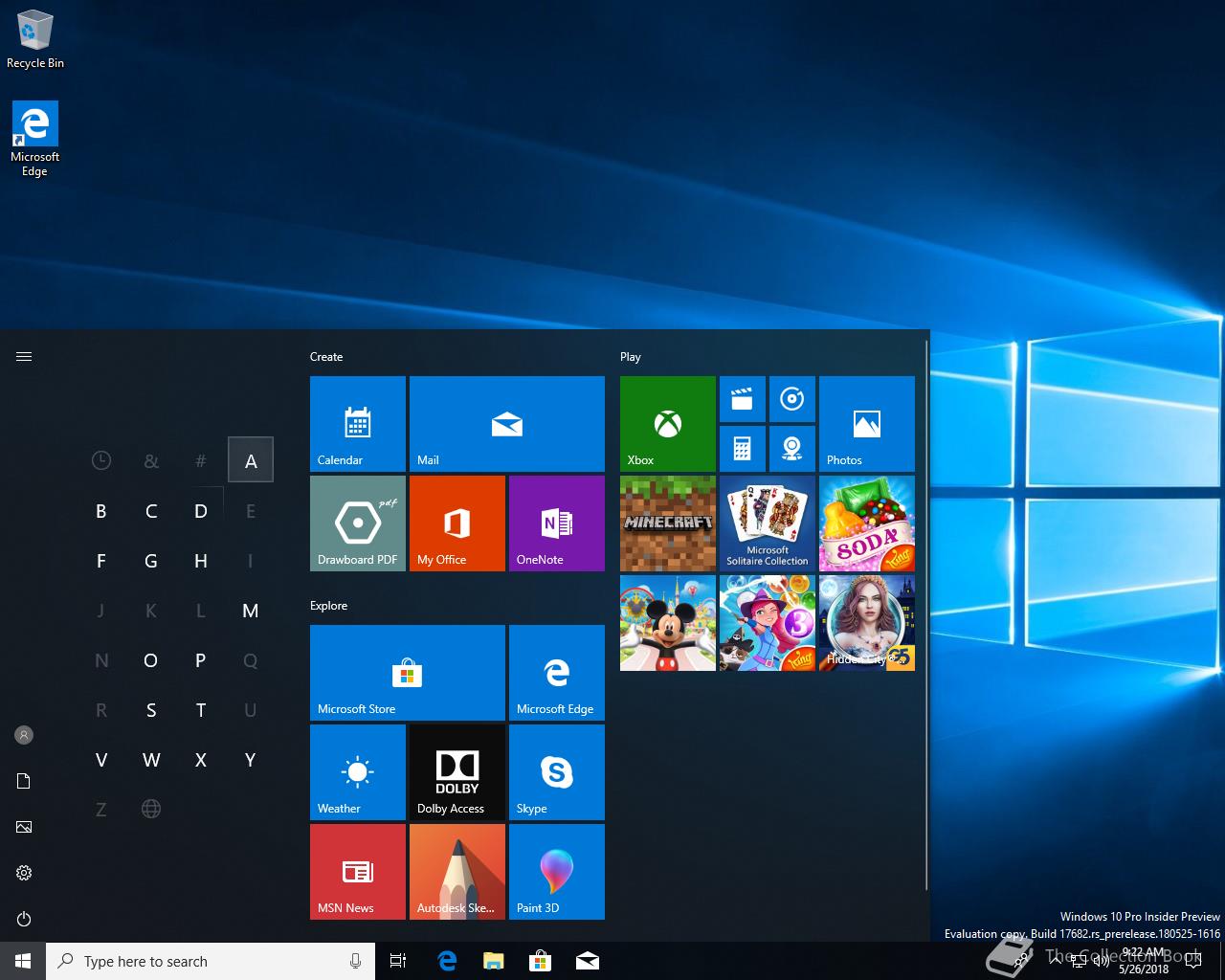Jump to letter B apps
This screenshot has width=1225, height=980.
click(x=101, y=511)
